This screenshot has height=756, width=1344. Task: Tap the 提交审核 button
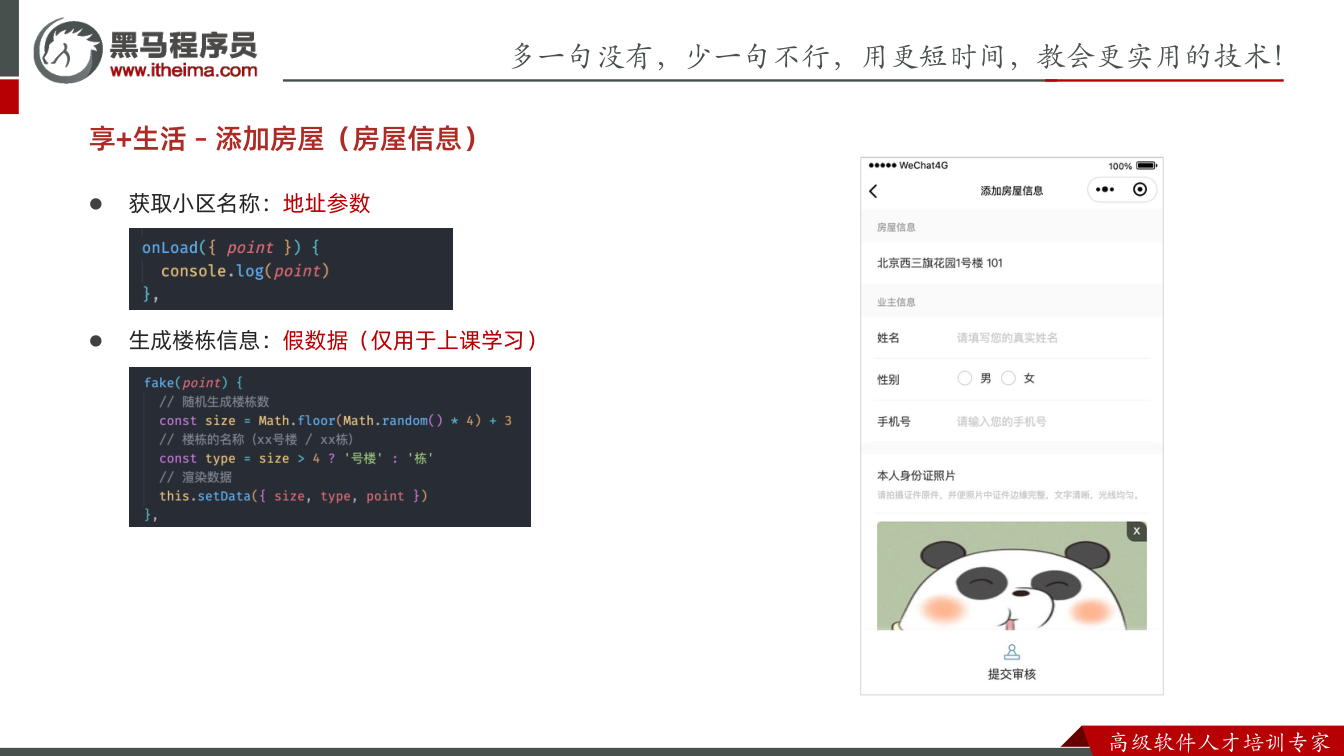[x=1012, y=674]
